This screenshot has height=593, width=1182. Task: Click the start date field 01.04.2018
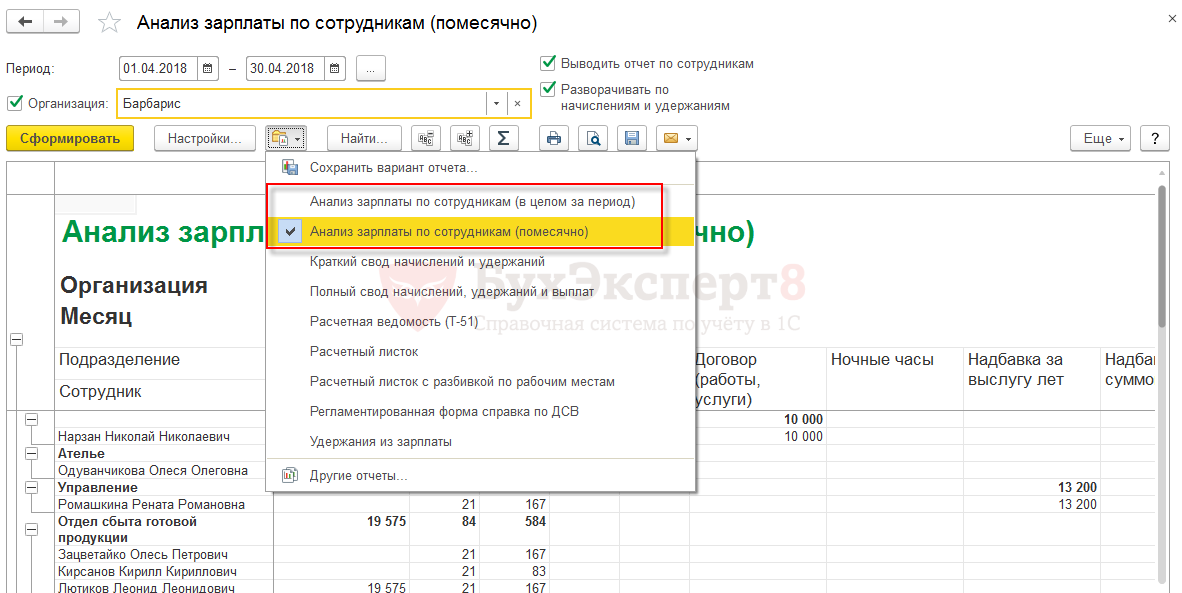(158, 68)
